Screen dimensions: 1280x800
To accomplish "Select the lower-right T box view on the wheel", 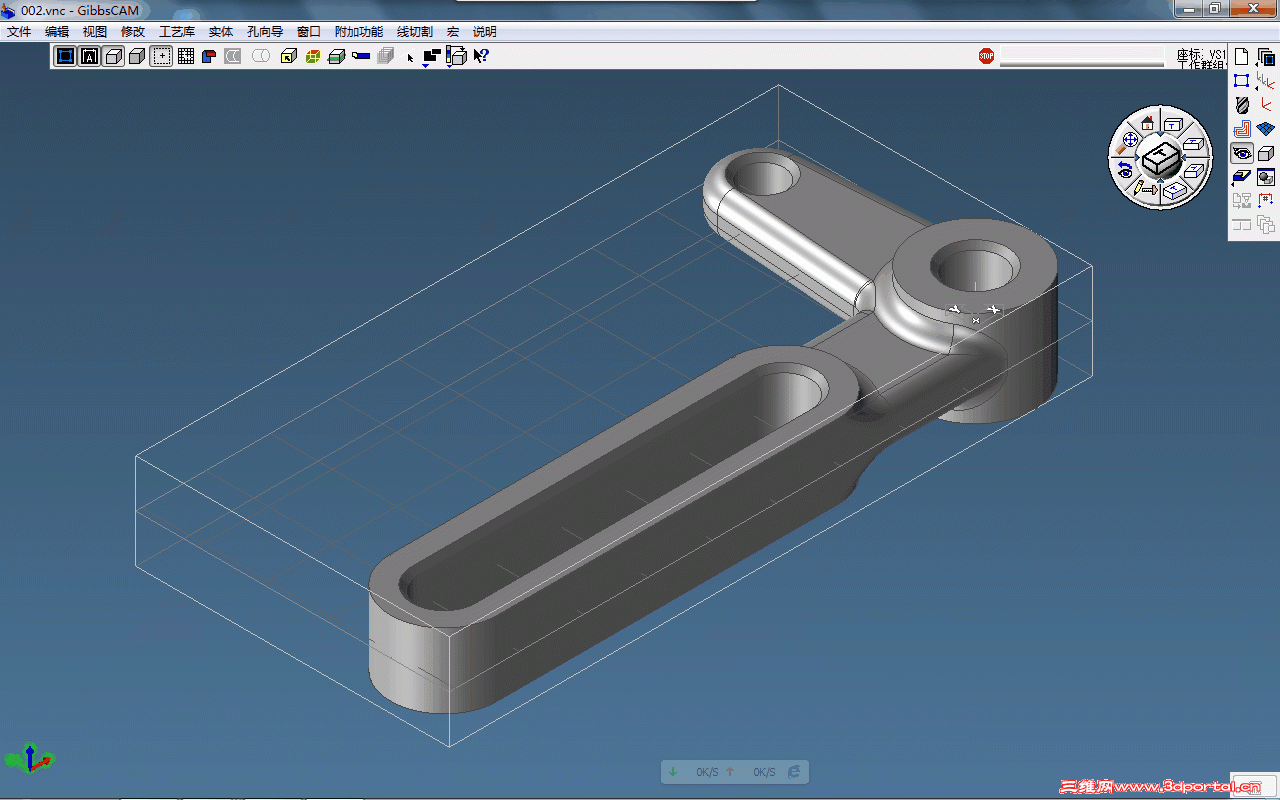I will click(1192, 171).
